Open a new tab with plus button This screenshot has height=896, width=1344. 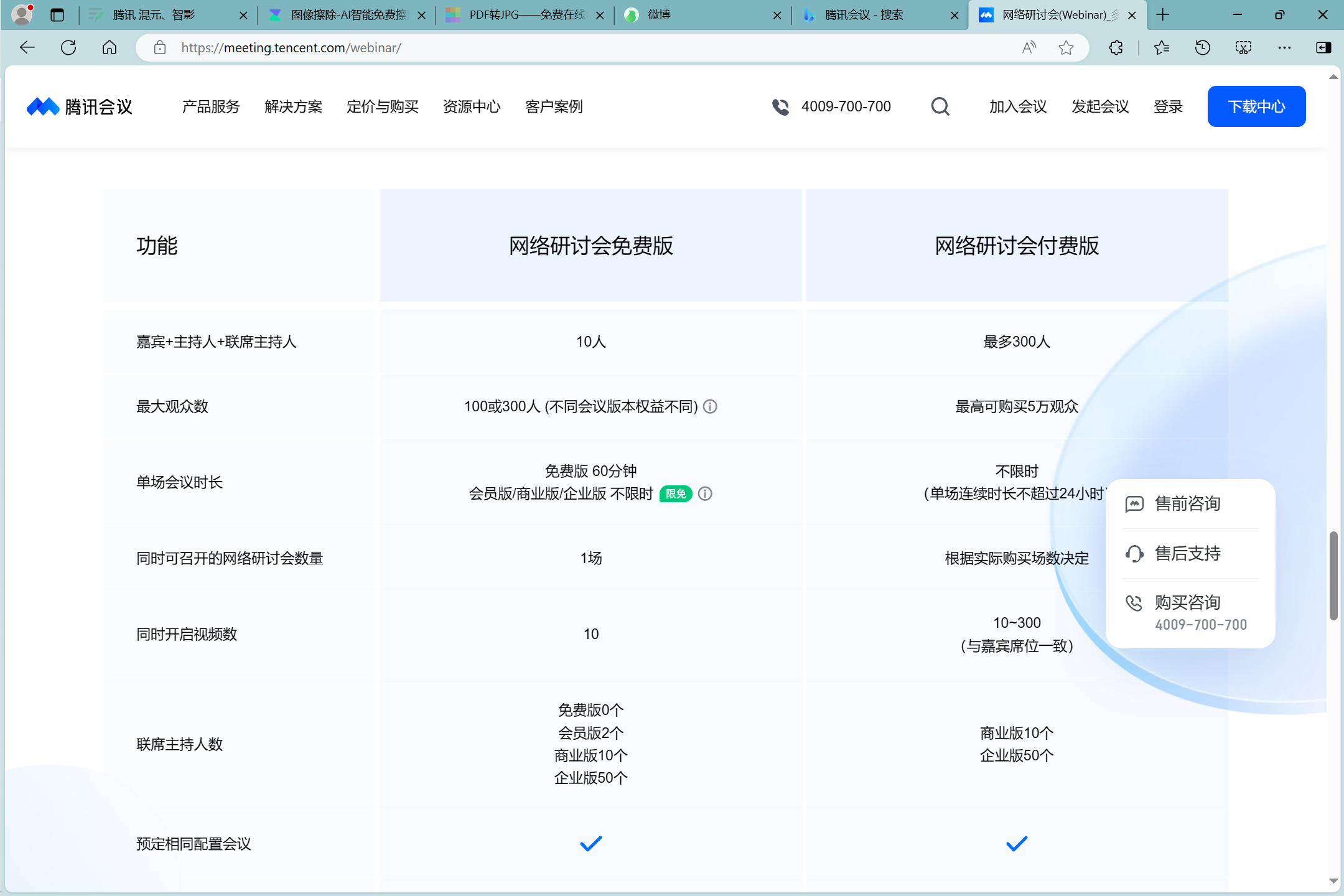1163,15
